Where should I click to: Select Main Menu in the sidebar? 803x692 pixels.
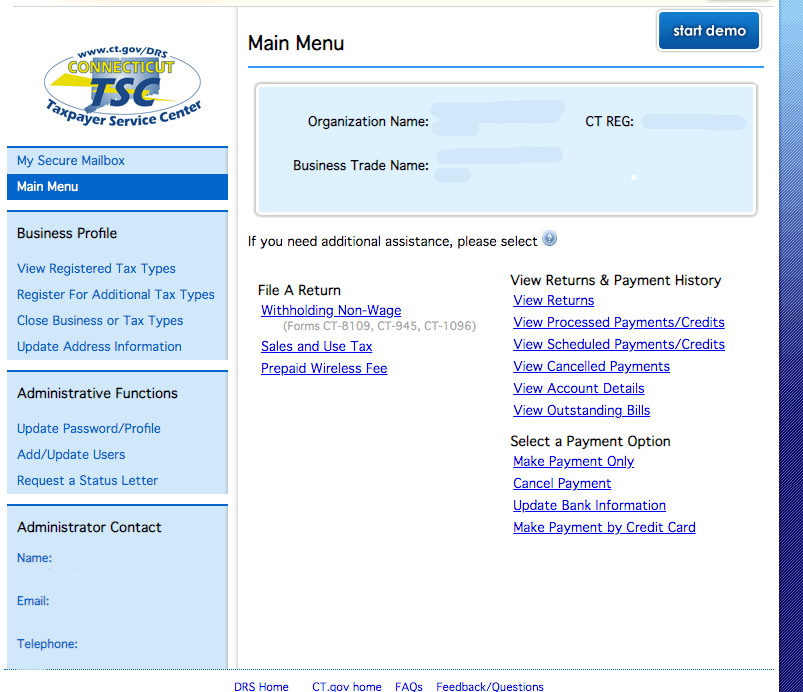(x=47, y=187)
